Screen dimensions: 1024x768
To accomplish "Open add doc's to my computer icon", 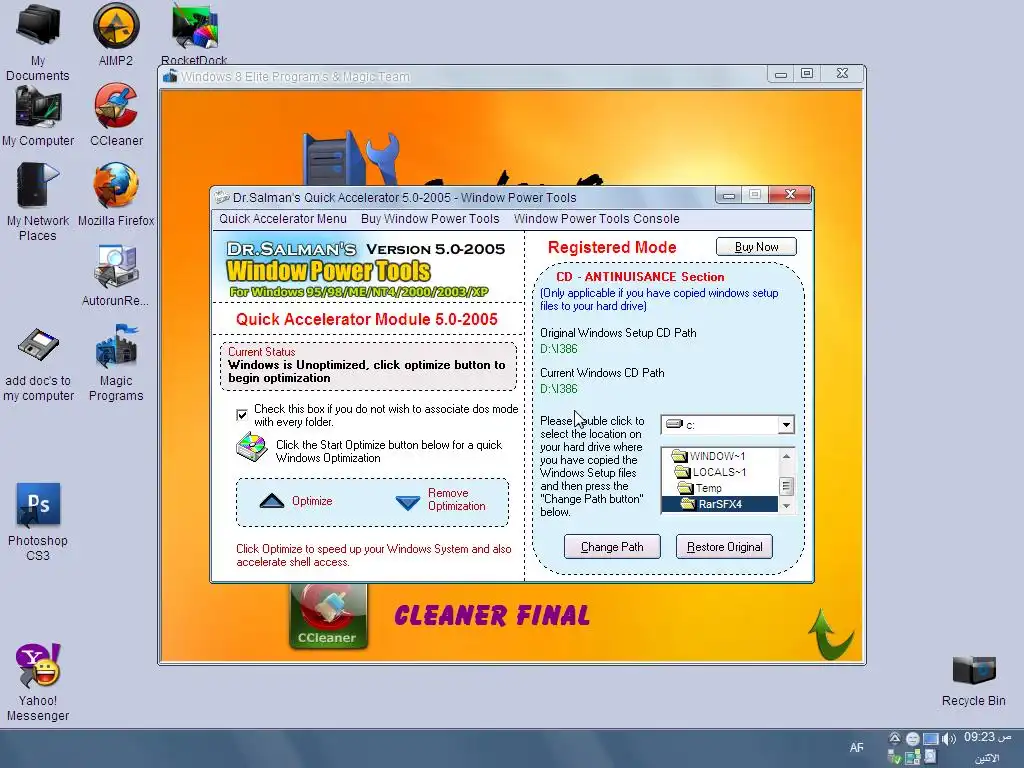I will (38, 364).
